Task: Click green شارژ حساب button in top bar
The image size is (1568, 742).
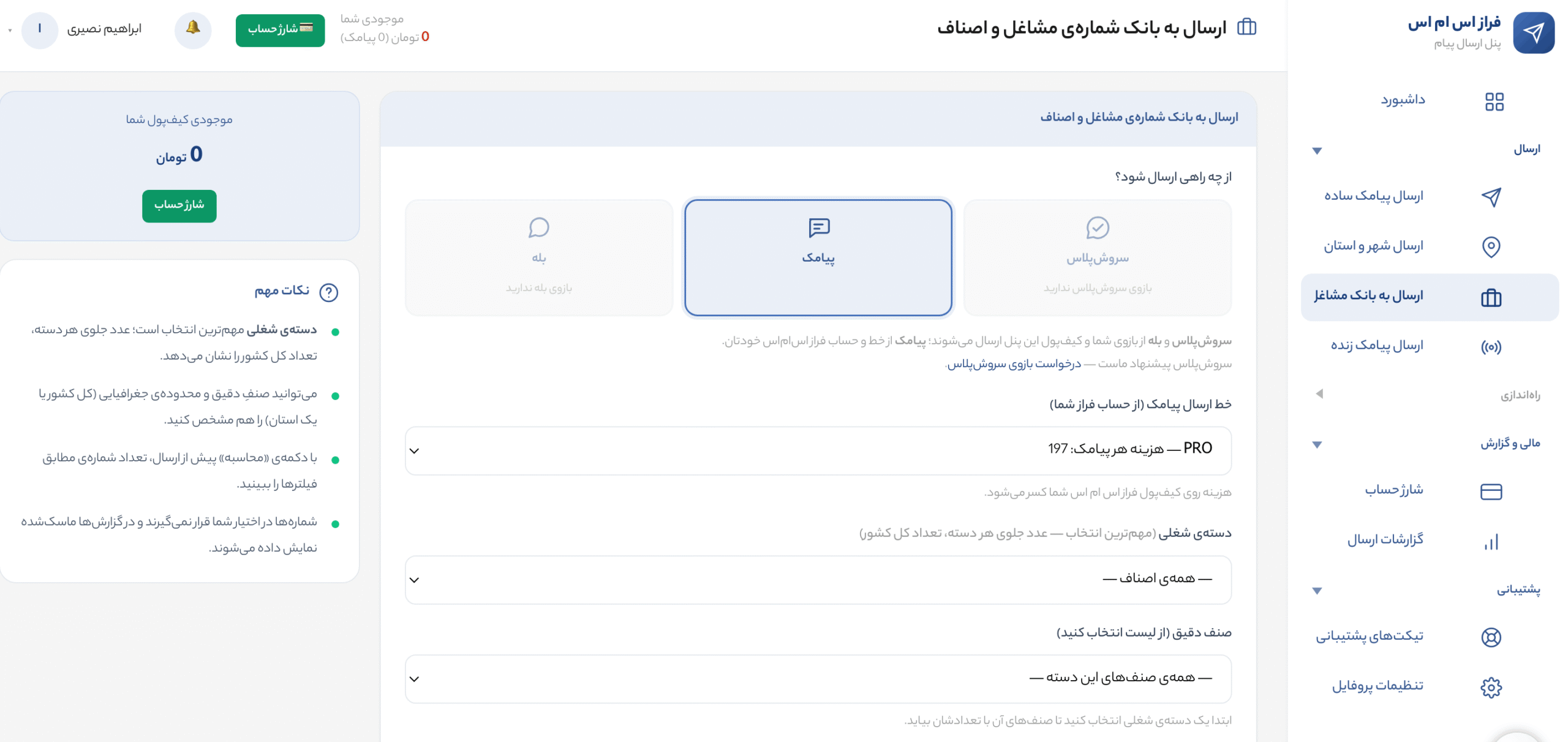Action: tap(280, 30)
